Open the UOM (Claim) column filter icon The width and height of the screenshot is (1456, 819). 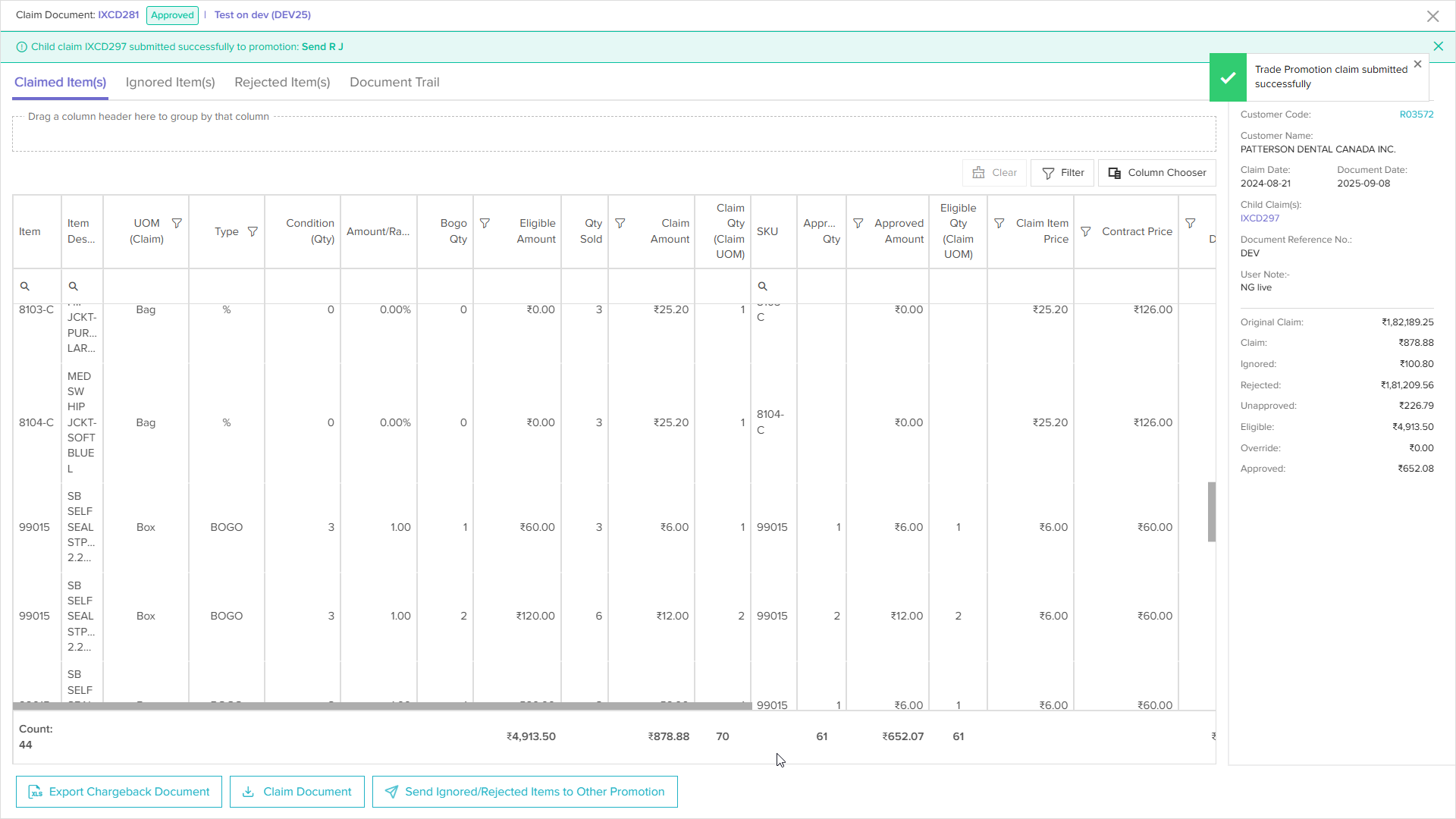[177, 223]
